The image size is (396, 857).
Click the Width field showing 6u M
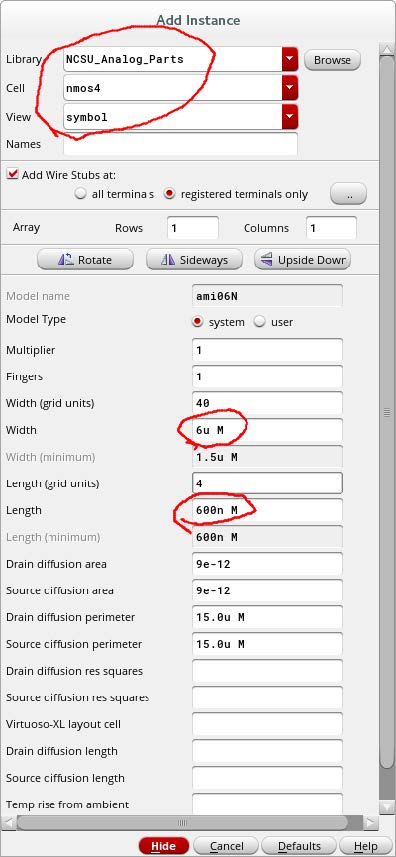pos(268,430)
